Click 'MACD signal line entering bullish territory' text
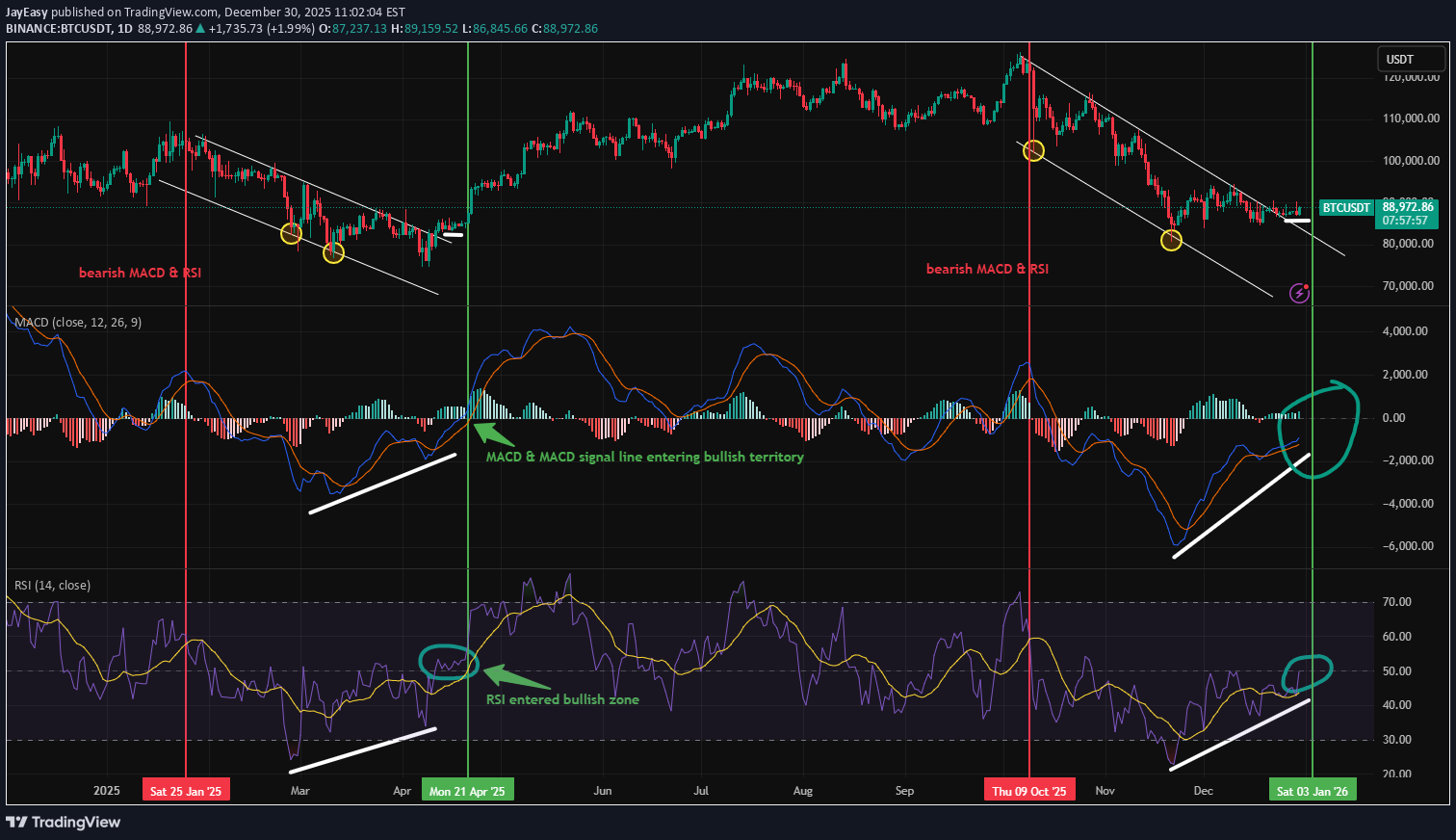Viewport: 1456px width, 840px height. coord(644,457)
